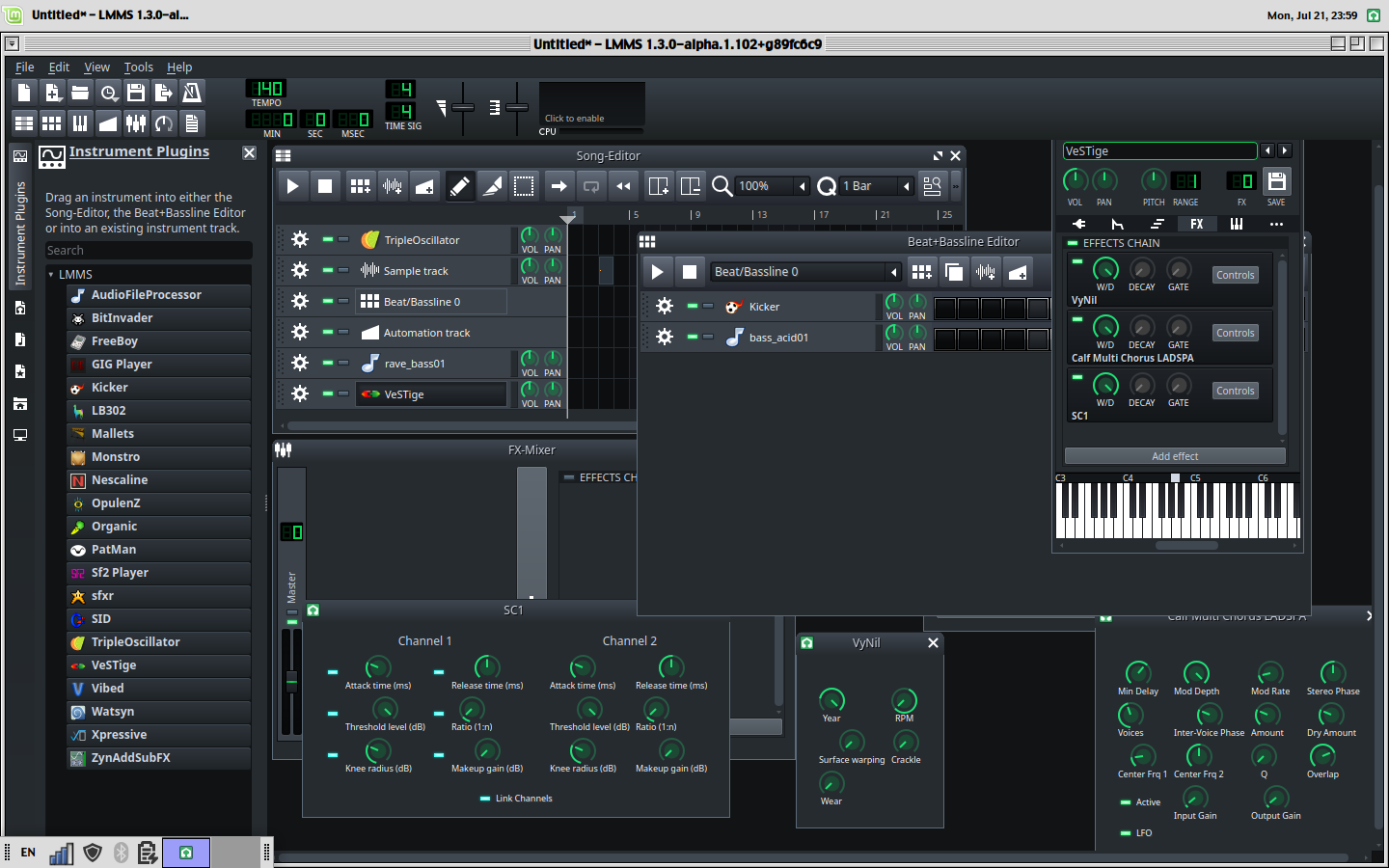Viewport: 1389px width, 868px height.
Task: Stop playback in Song-Editor
Action: point(325,186)
